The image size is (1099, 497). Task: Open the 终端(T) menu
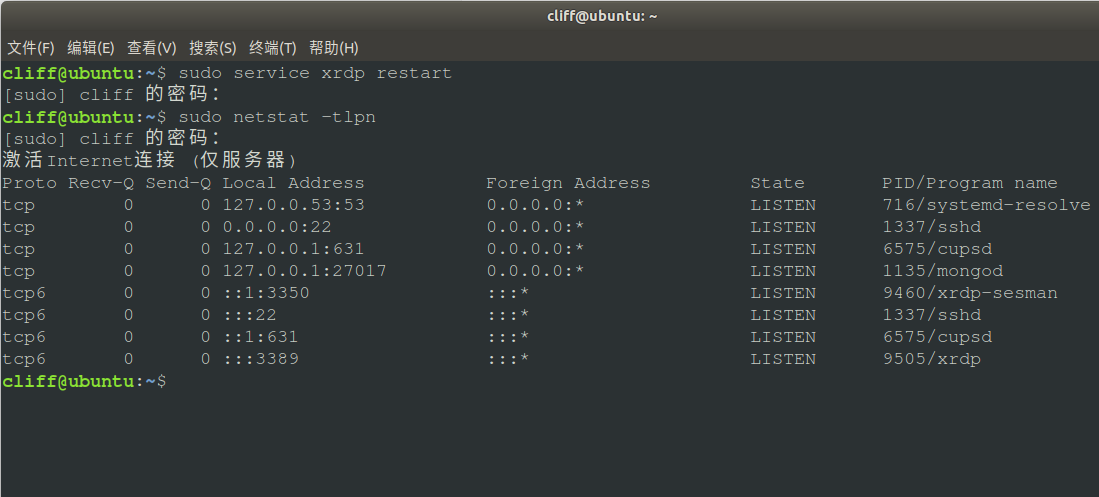[273, 48]
